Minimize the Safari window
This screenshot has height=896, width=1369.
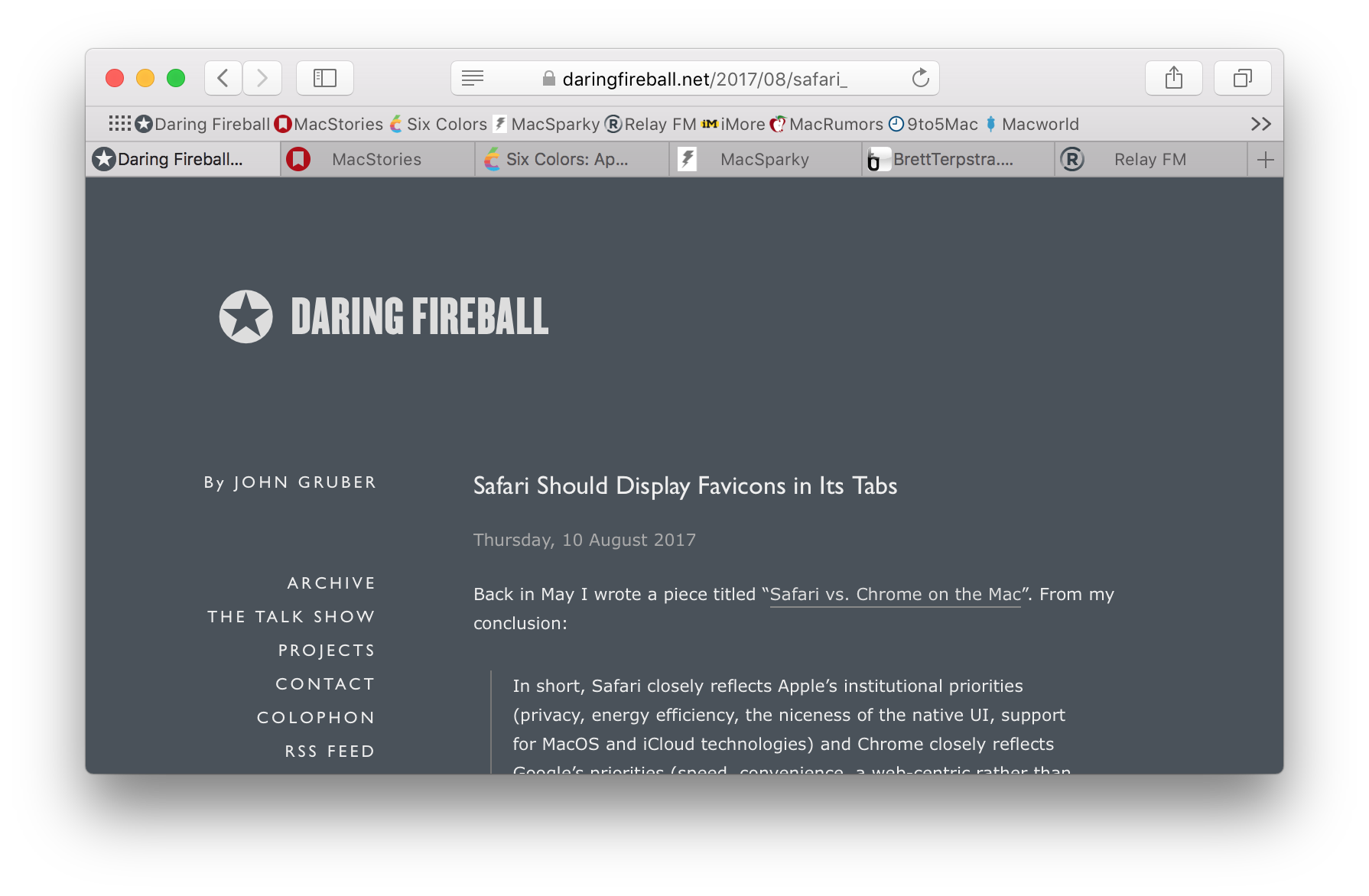145,78
